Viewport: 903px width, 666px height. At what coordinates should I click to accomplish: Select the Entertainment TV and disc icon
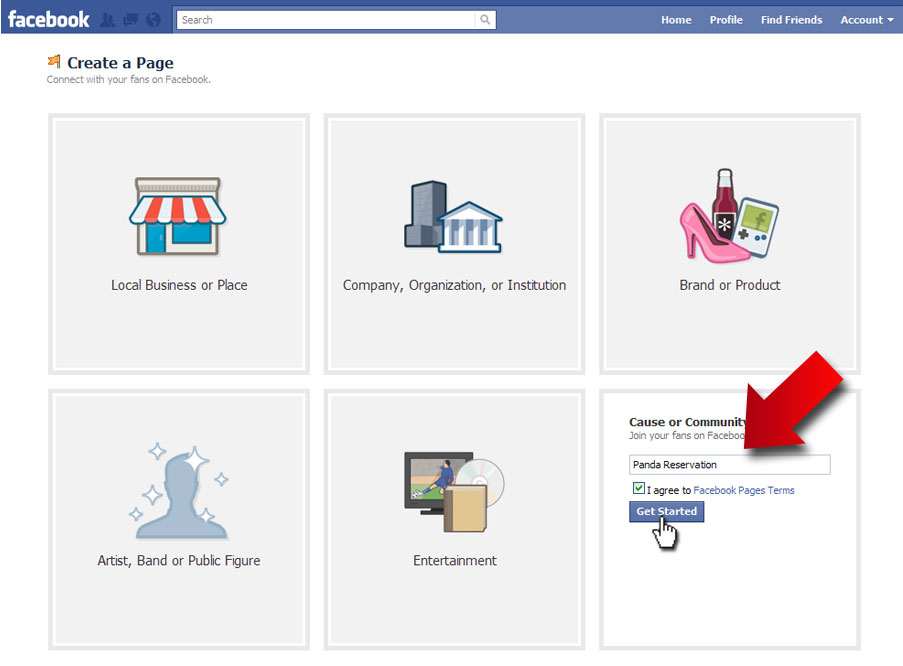(454, 491)
